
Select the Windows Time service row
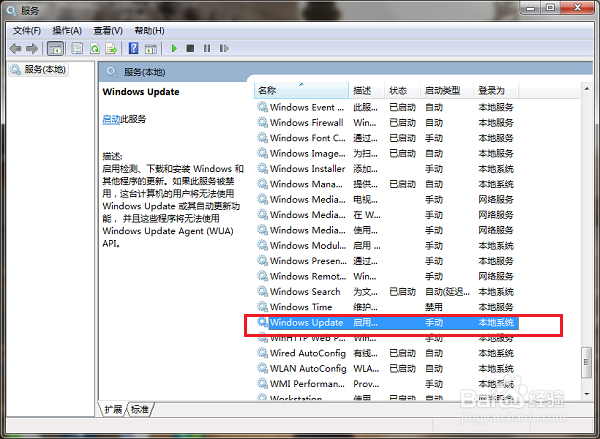(x=387, y=307)
